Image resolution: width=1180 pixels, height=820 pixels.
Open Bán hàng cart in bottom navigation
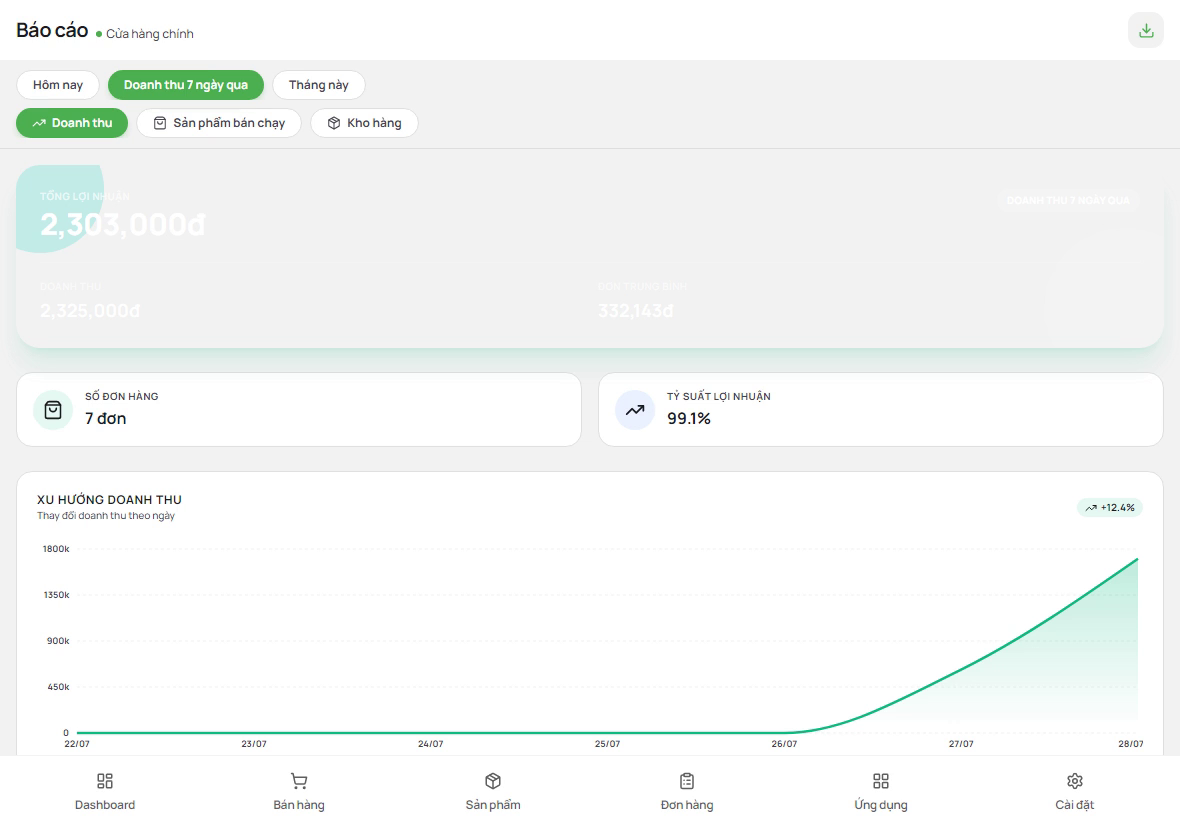[x=299, y=791]
